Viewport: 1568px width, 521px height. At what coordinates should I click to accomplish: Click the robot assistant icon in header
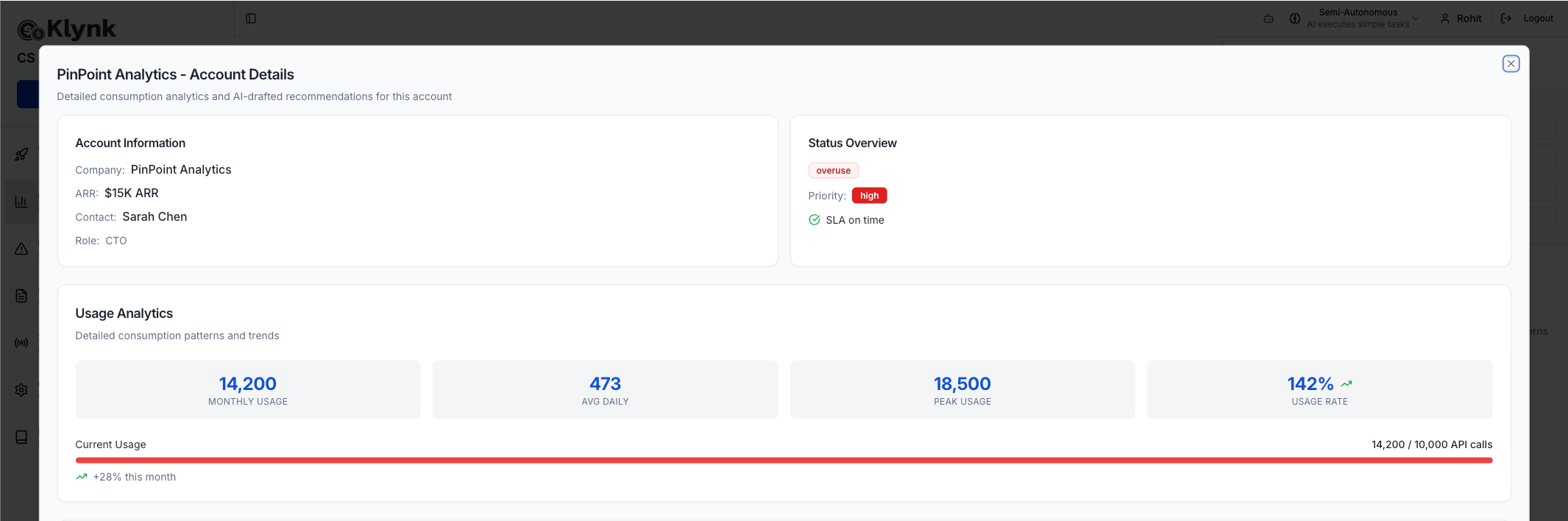click(1269, 18)
